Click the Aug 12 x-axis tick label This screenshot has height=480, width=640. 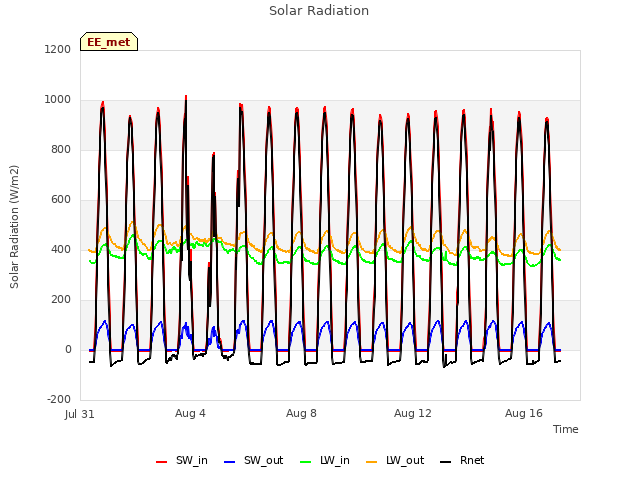[x=413, y=413]
